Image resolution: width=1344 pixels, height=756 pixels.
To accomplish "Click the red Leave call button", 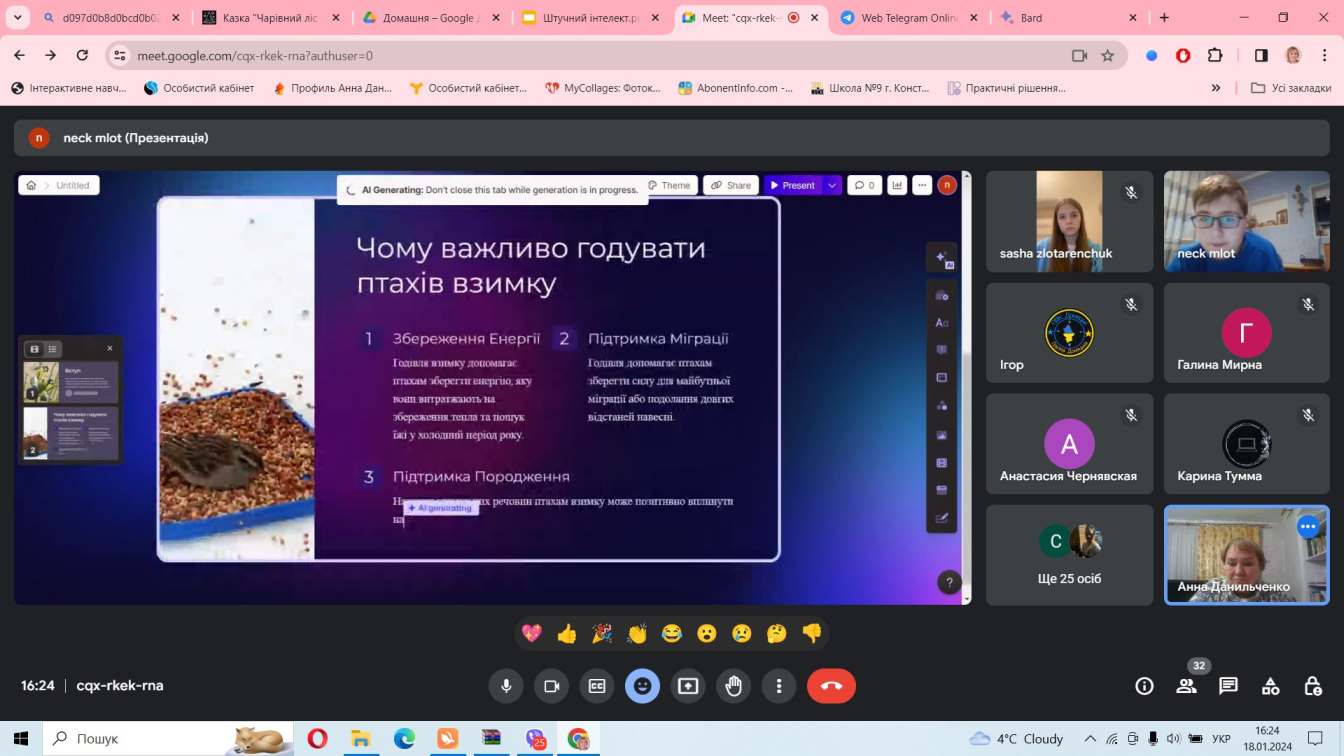I will click(831, 686).
